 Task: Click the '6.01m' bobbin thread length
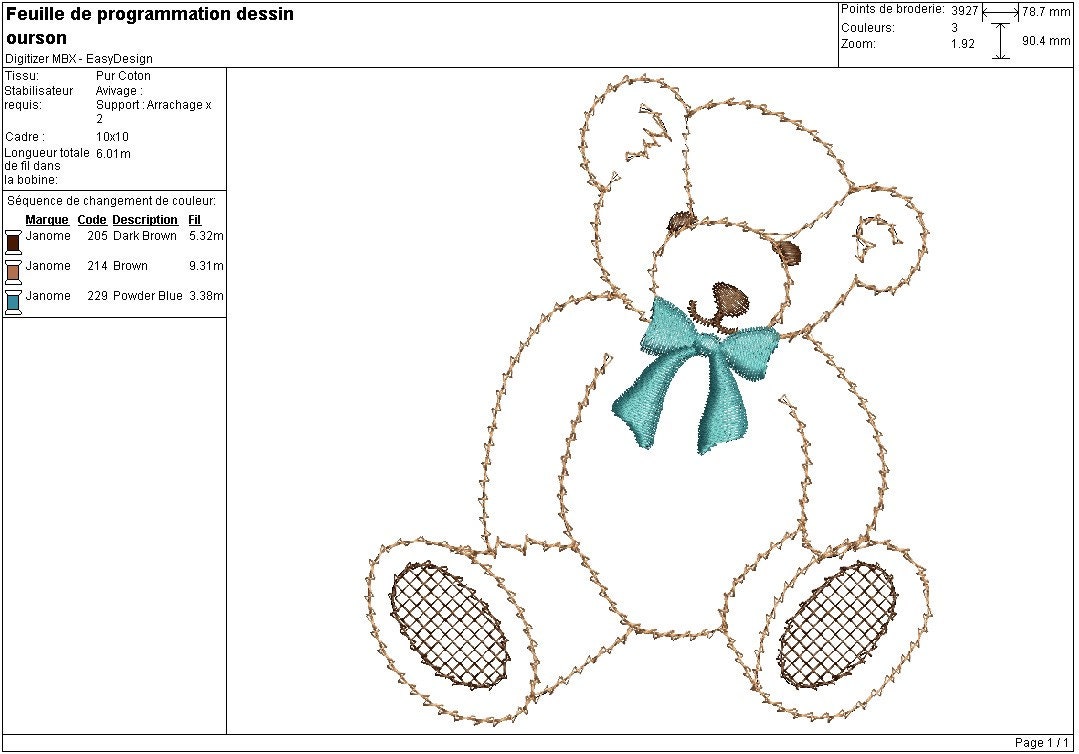(113, 153)
